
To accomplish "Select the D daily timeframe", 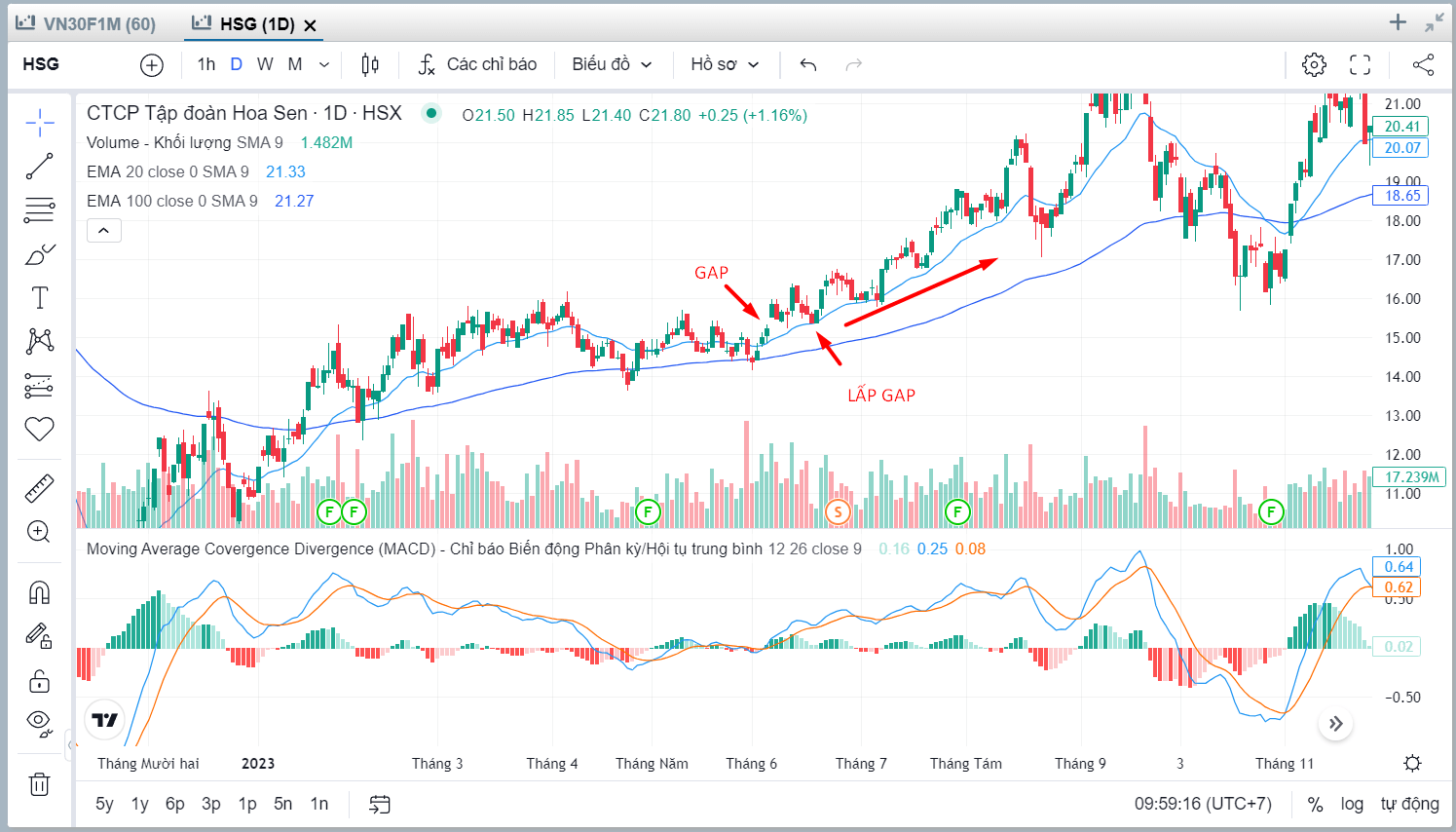I will click(x=237, y=64).
